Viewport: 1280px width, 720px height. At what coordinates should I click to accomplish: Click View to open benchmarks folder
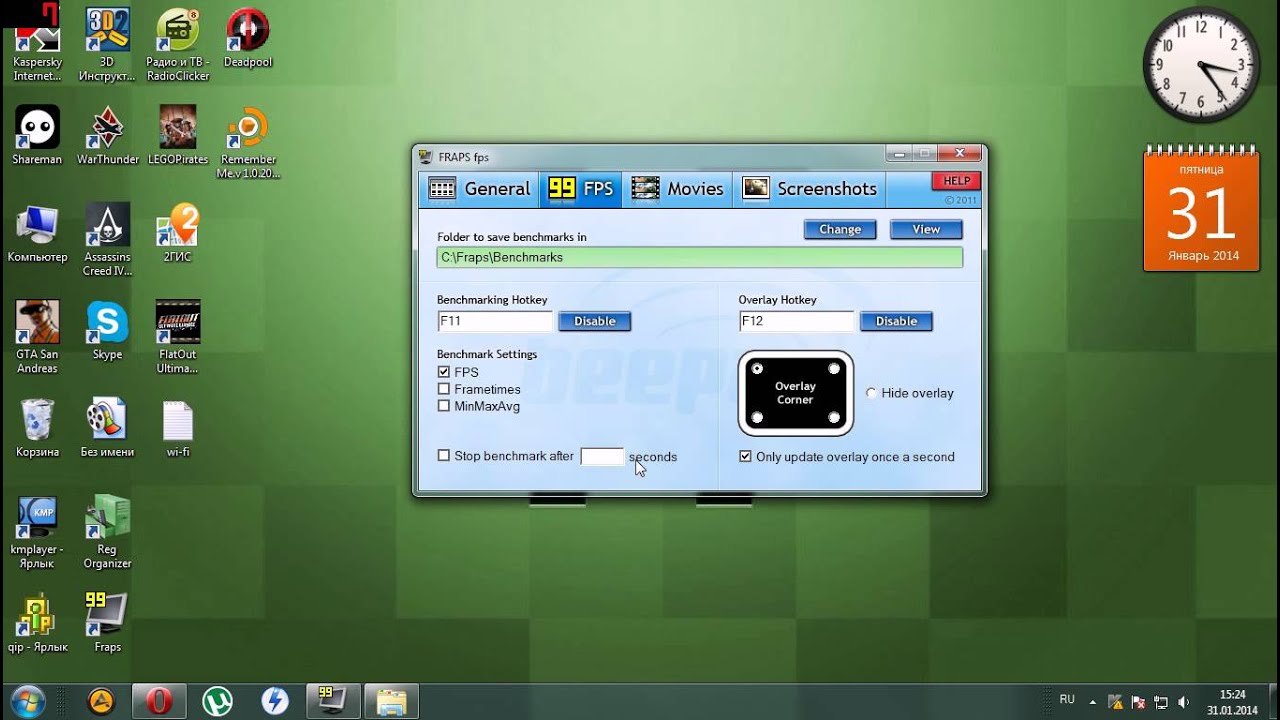[x=926, y=229]
